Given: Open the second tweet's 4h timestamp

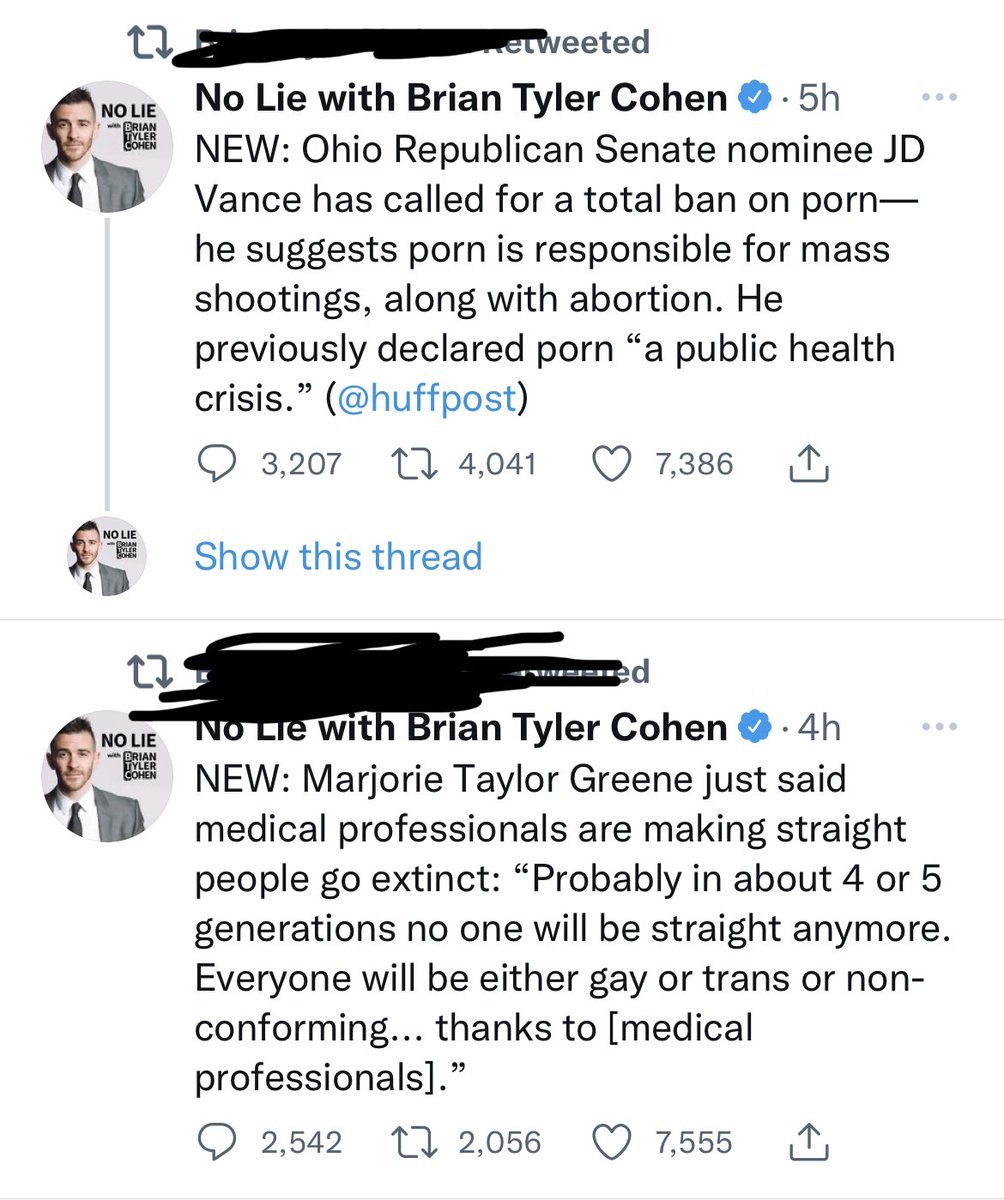Looking at the screenshot, I should click(x=820, y=728).
